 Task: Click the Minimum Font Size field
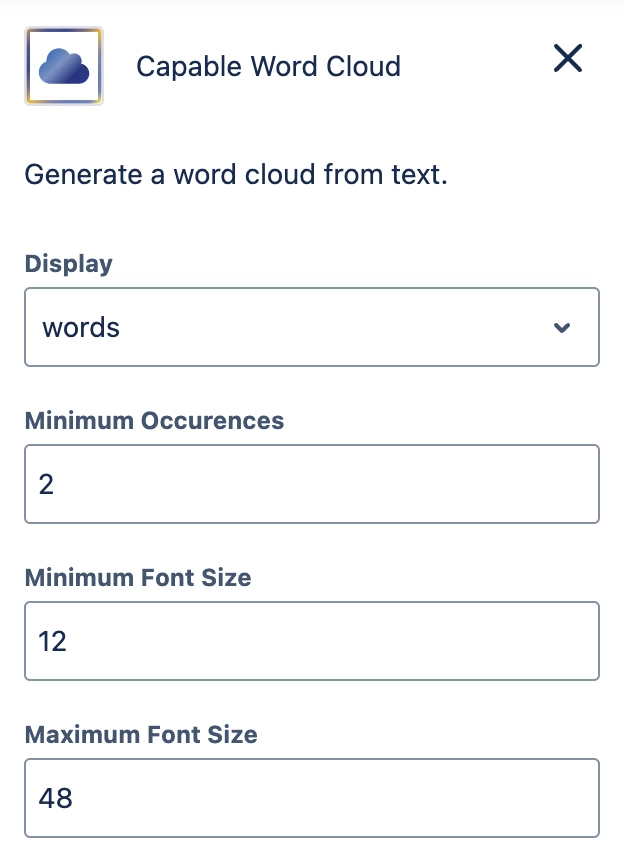(x=311, y=641)
